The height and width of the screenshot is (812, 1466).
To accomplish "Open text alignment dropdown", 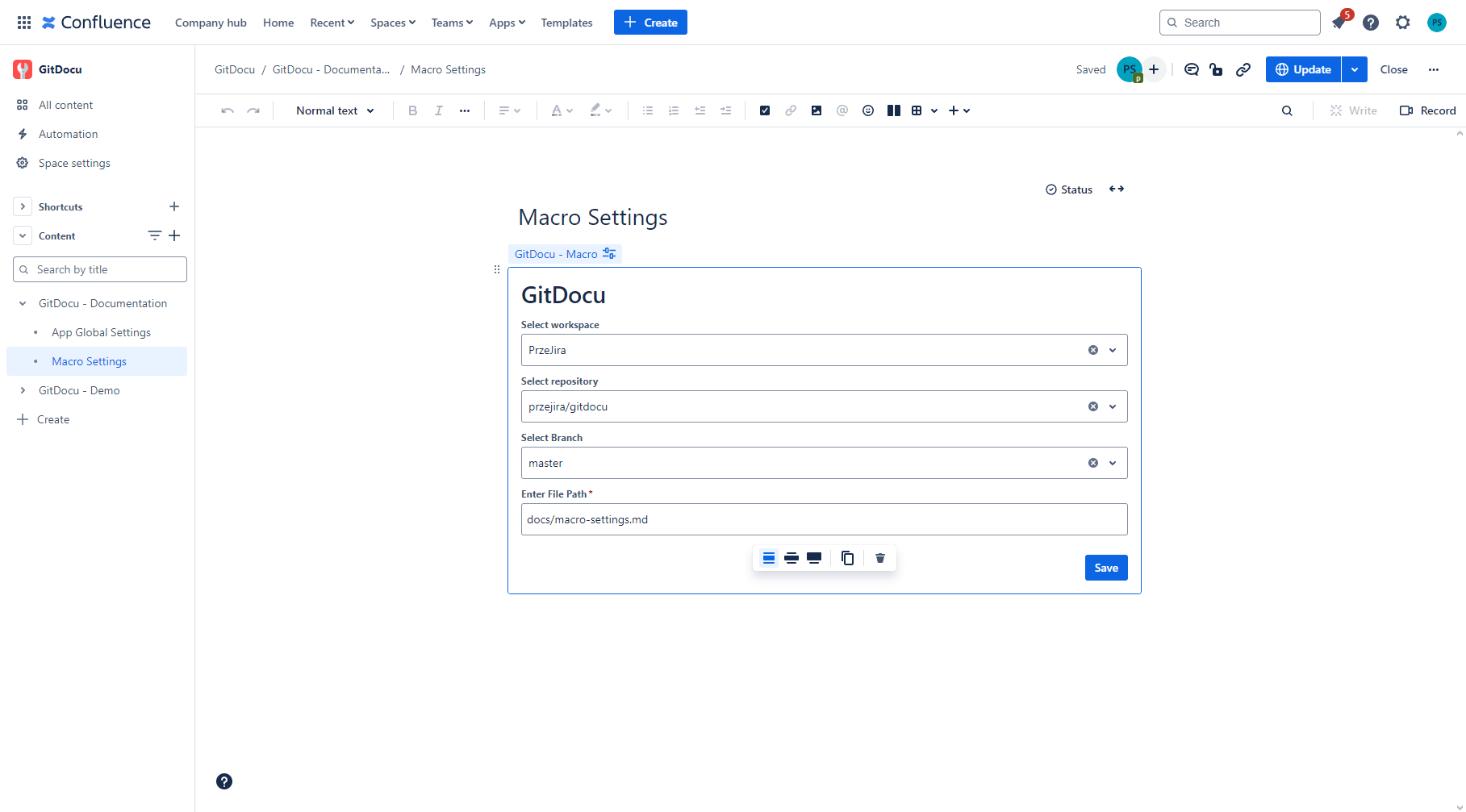I will pos(510,110).
